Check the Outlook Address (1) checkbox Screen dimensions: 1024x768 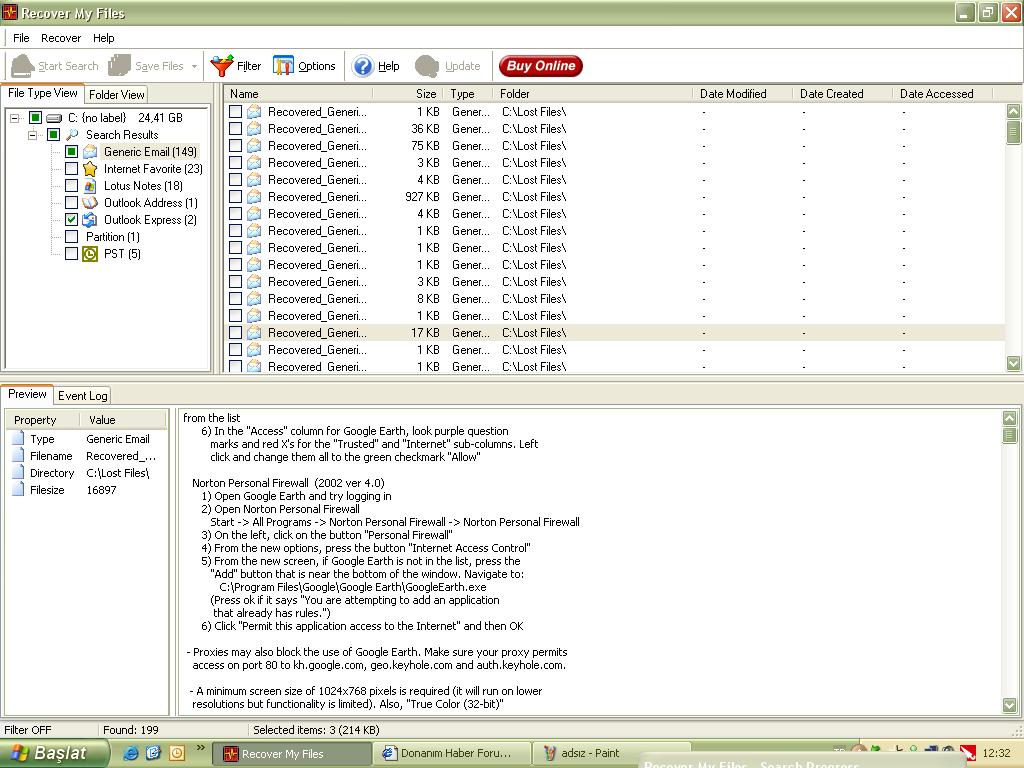pos(71,202)
